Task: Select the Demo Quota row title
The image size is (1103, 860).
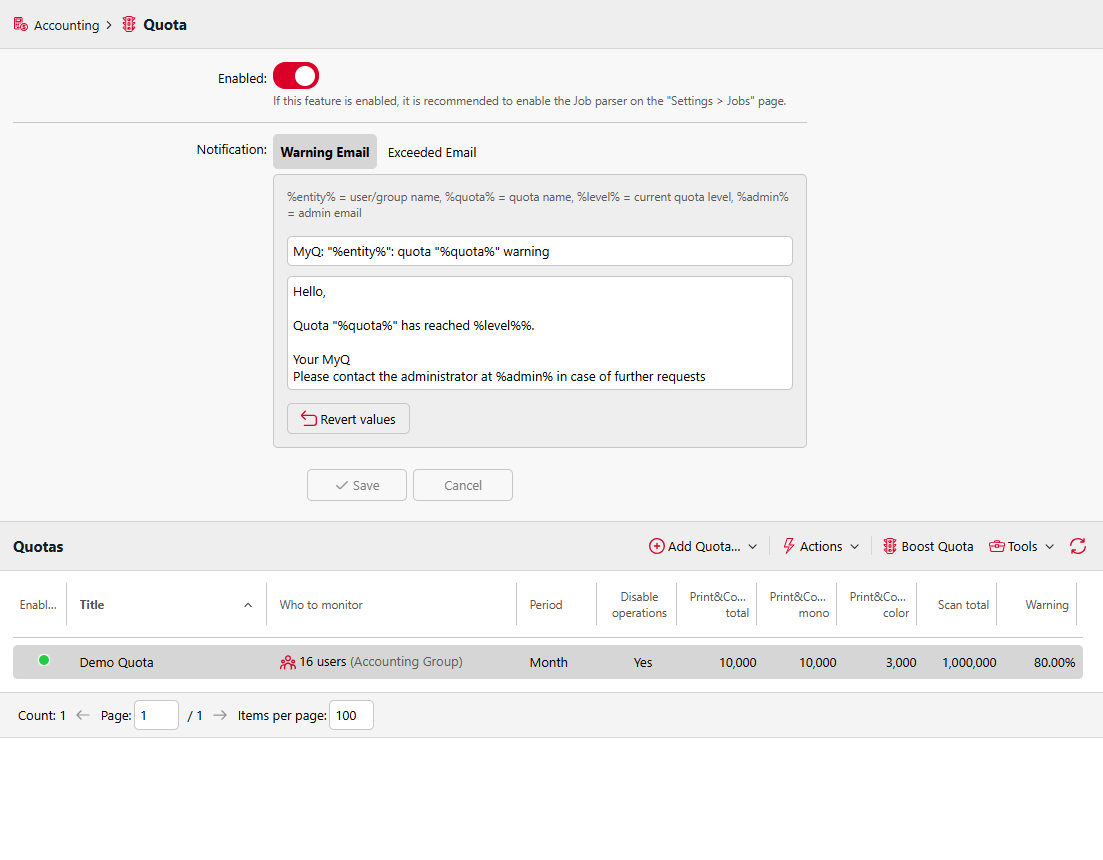Action: click(x=116, y=662)
